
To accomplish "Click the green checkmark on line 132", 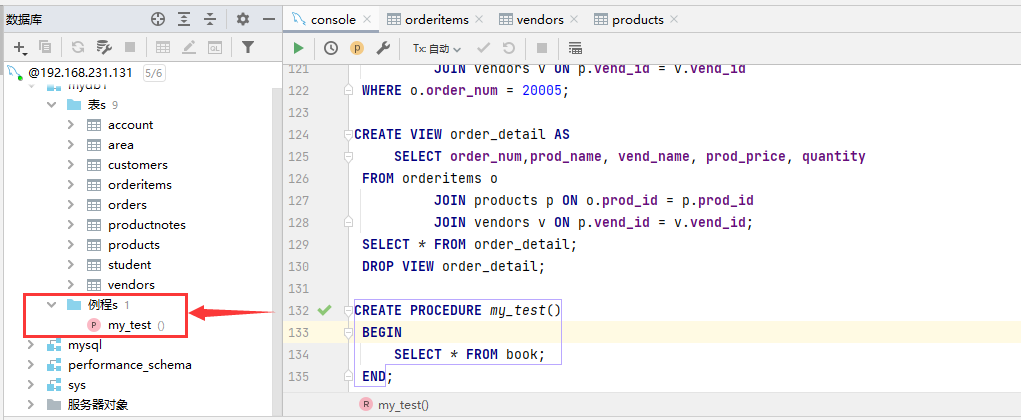I will click(324, 310).
